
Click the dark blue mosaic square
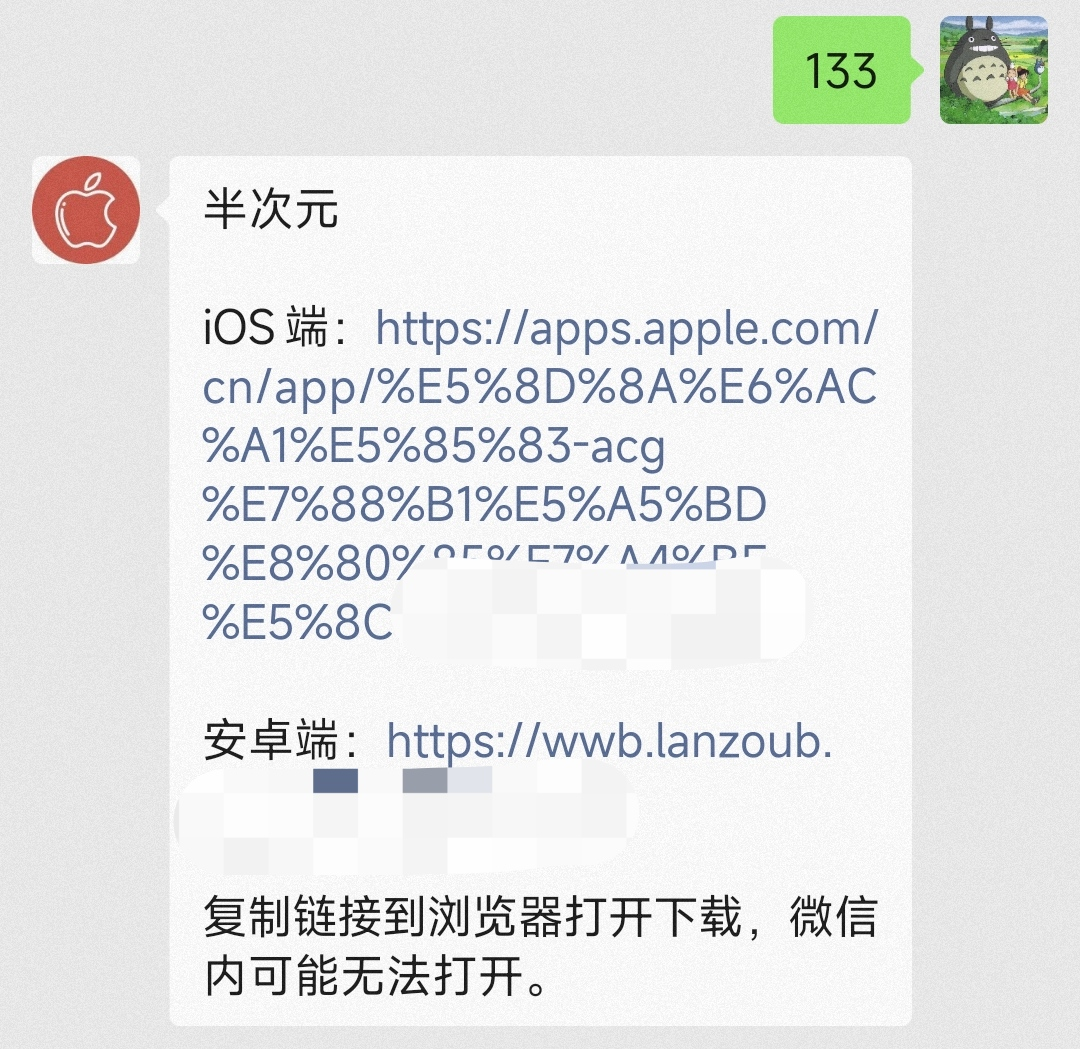click(x=335, y=781)
